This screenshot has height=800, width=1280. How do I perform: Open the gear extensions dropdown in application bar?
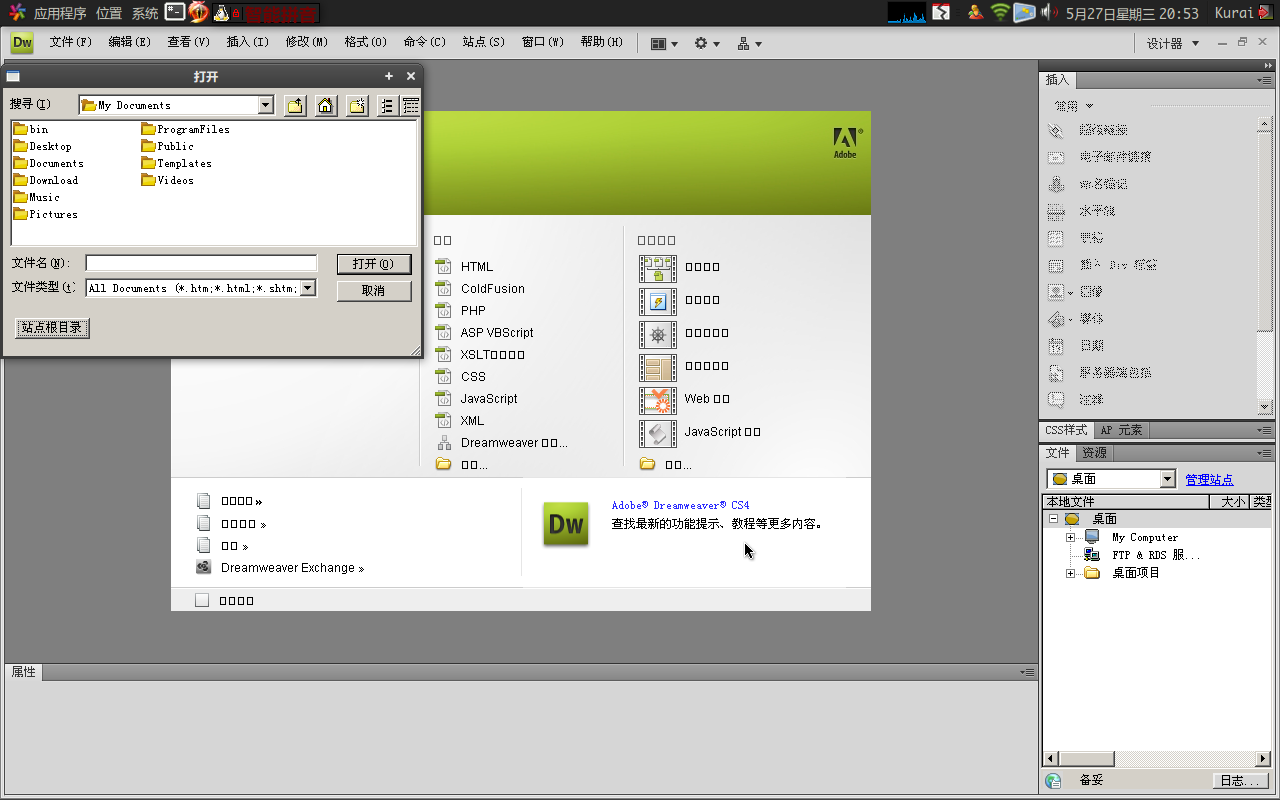point(707,43)
